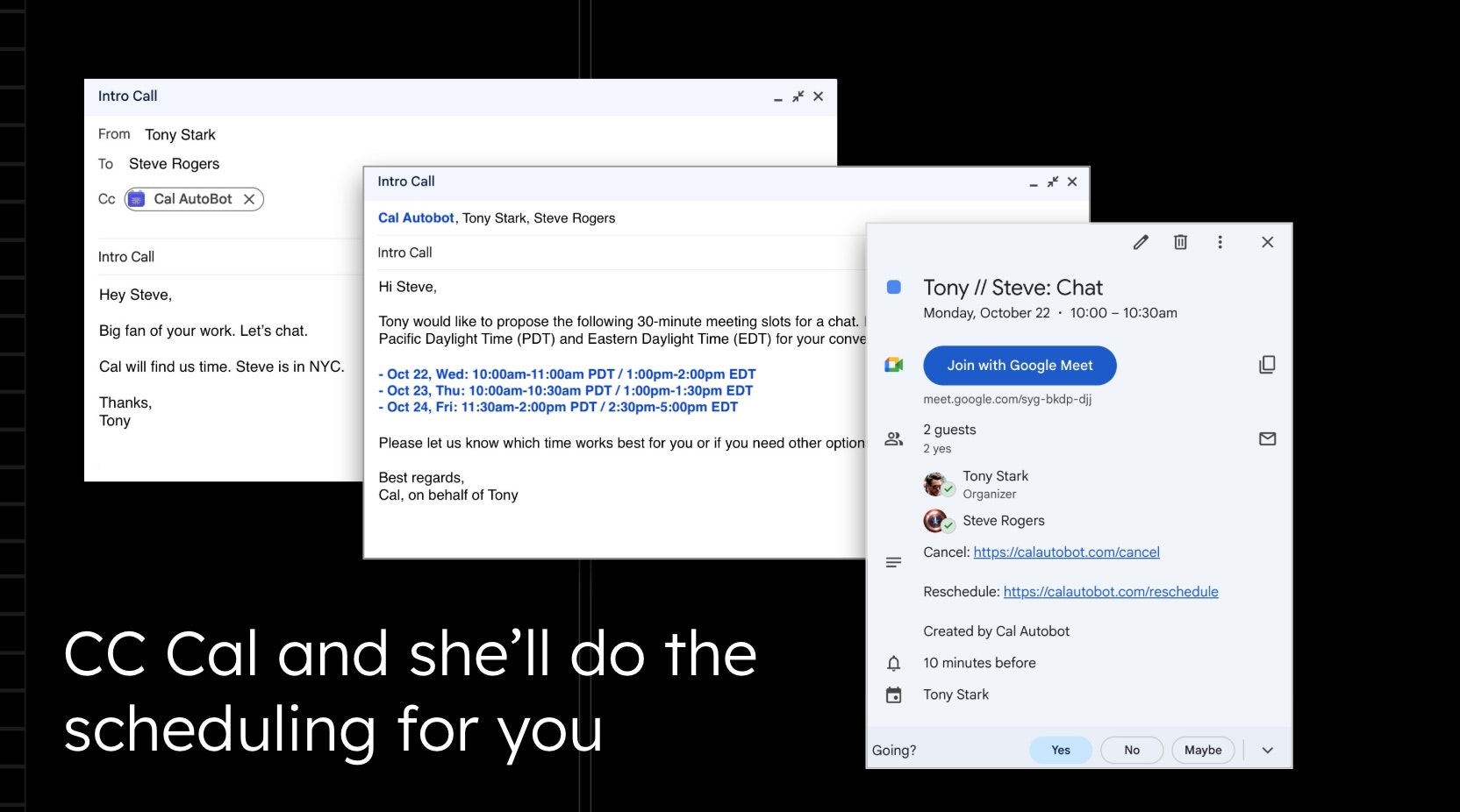Copy the Google Meet joining info

tap(1267, 365)
